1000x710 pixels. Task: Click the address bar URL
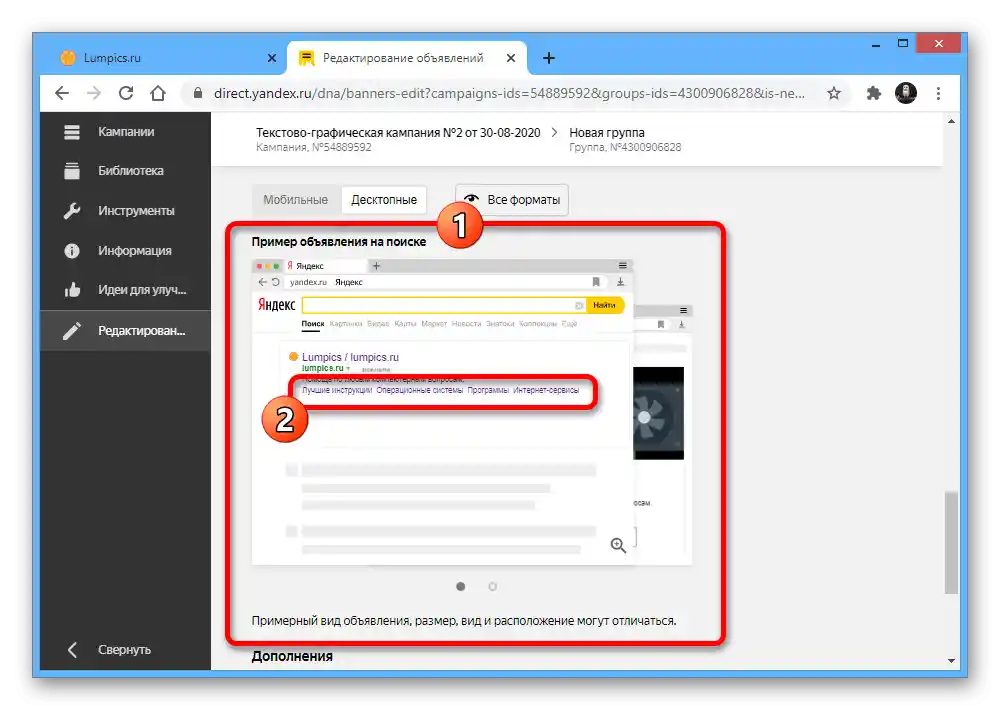coord(509,93)
